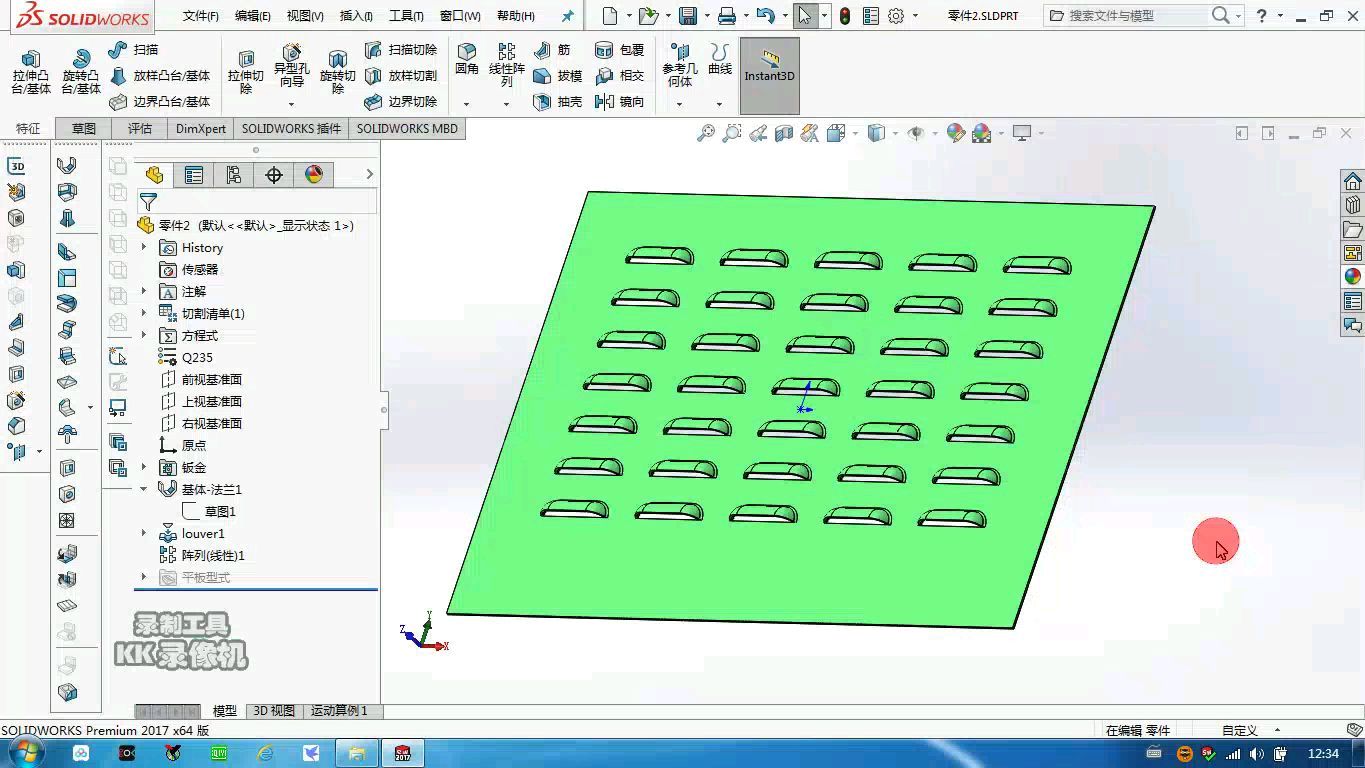Open the 曲线 curves tool

tap(720, 60)
